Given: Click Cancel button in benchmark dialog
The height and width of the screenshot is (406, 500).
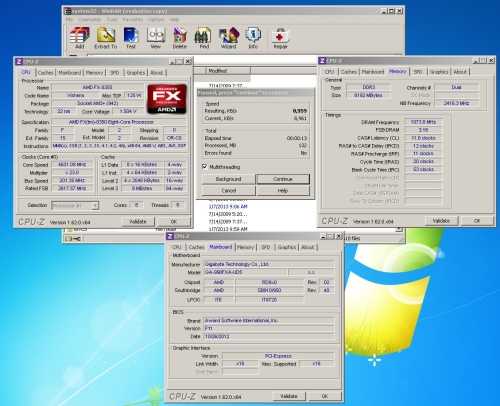Looking at the screenshot, I should tap(228, 191).
